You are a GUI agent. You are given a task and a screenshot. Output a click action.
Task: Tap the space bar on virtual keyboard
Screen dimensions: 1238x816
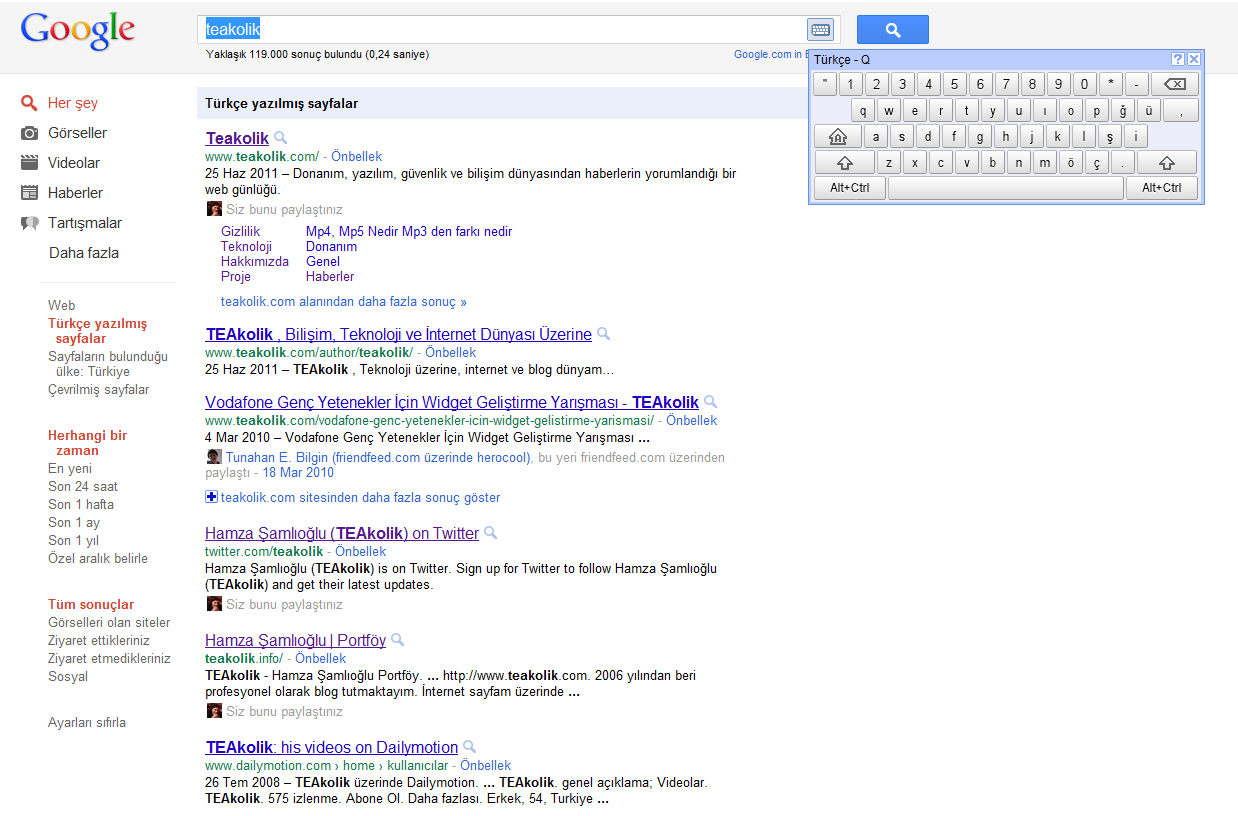(x=1005, y=188)
